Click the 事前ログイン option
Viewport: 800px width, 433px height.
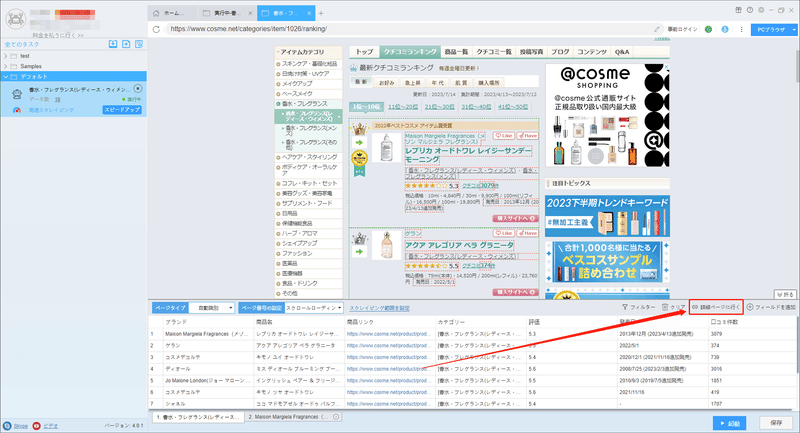[682, 29]
